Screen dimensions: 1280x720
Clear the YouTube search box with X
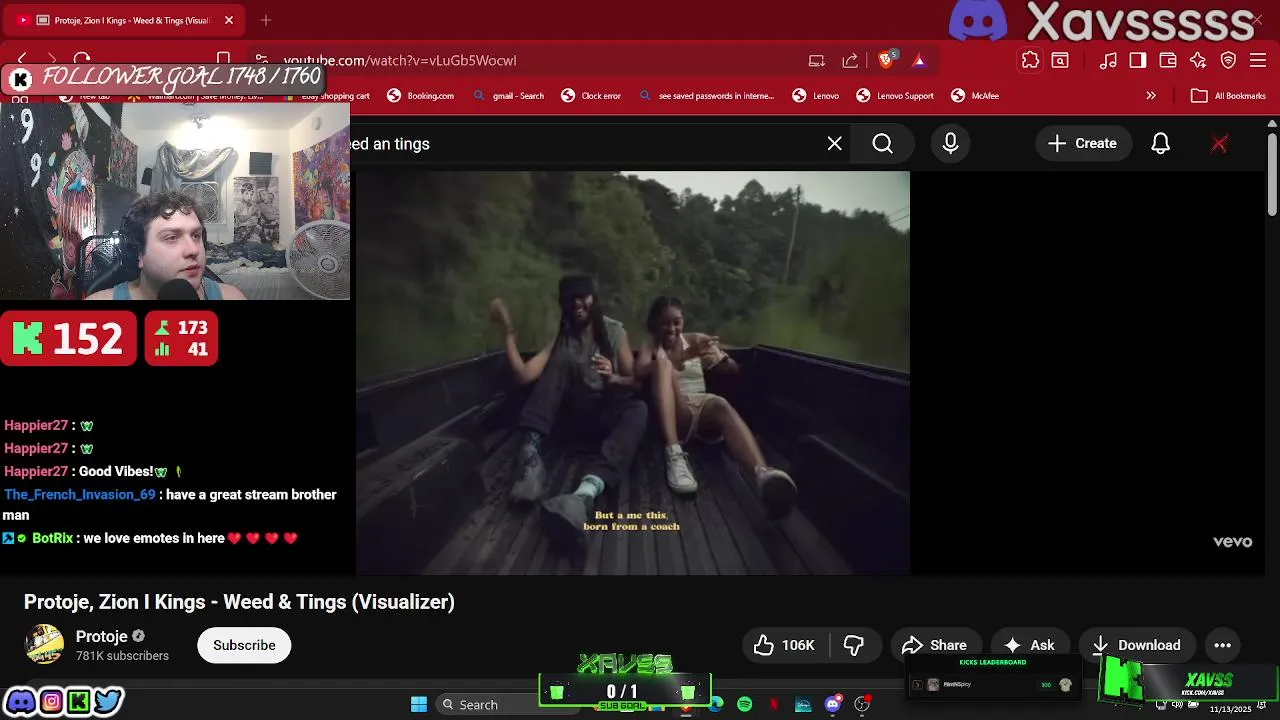click(x=834, y=144)
